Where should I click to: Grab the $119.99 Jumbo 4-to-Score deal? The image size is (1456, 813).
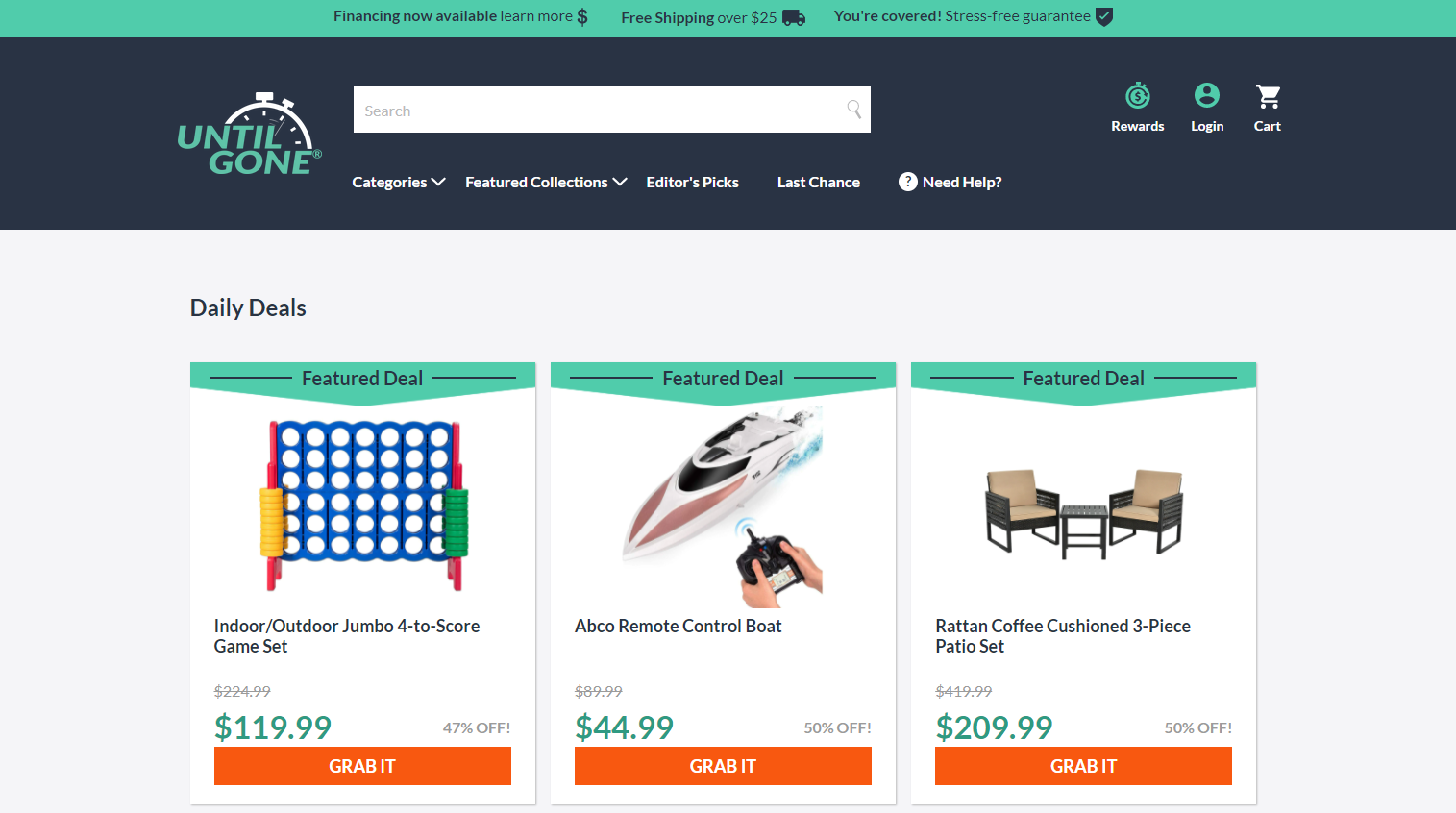[x=362, y=766]
